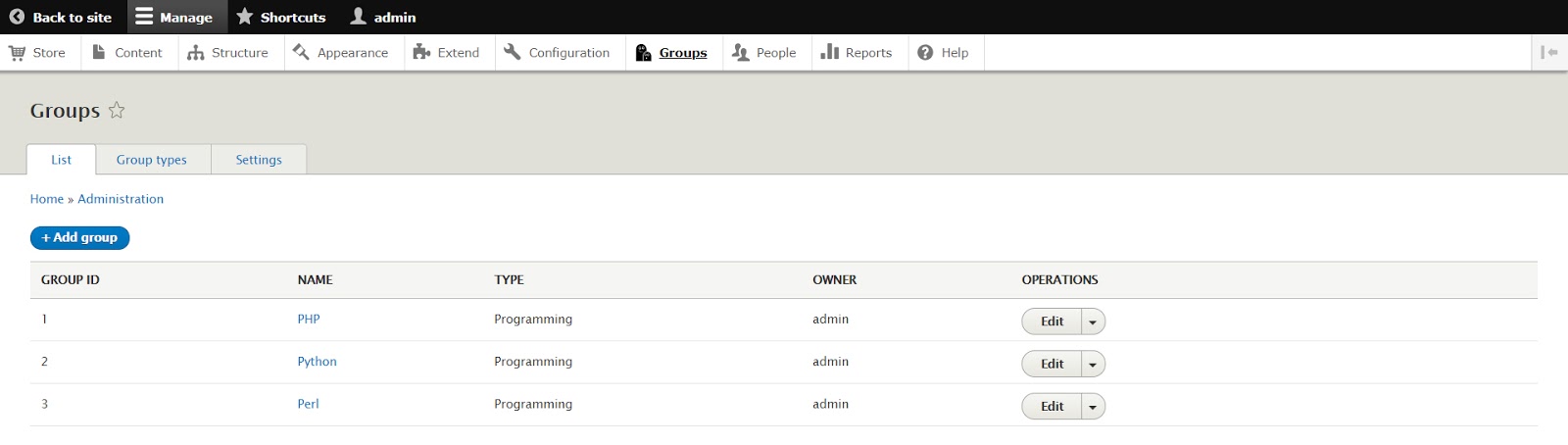
Task: Open the Structure admin menu
Action: (228, 53)
